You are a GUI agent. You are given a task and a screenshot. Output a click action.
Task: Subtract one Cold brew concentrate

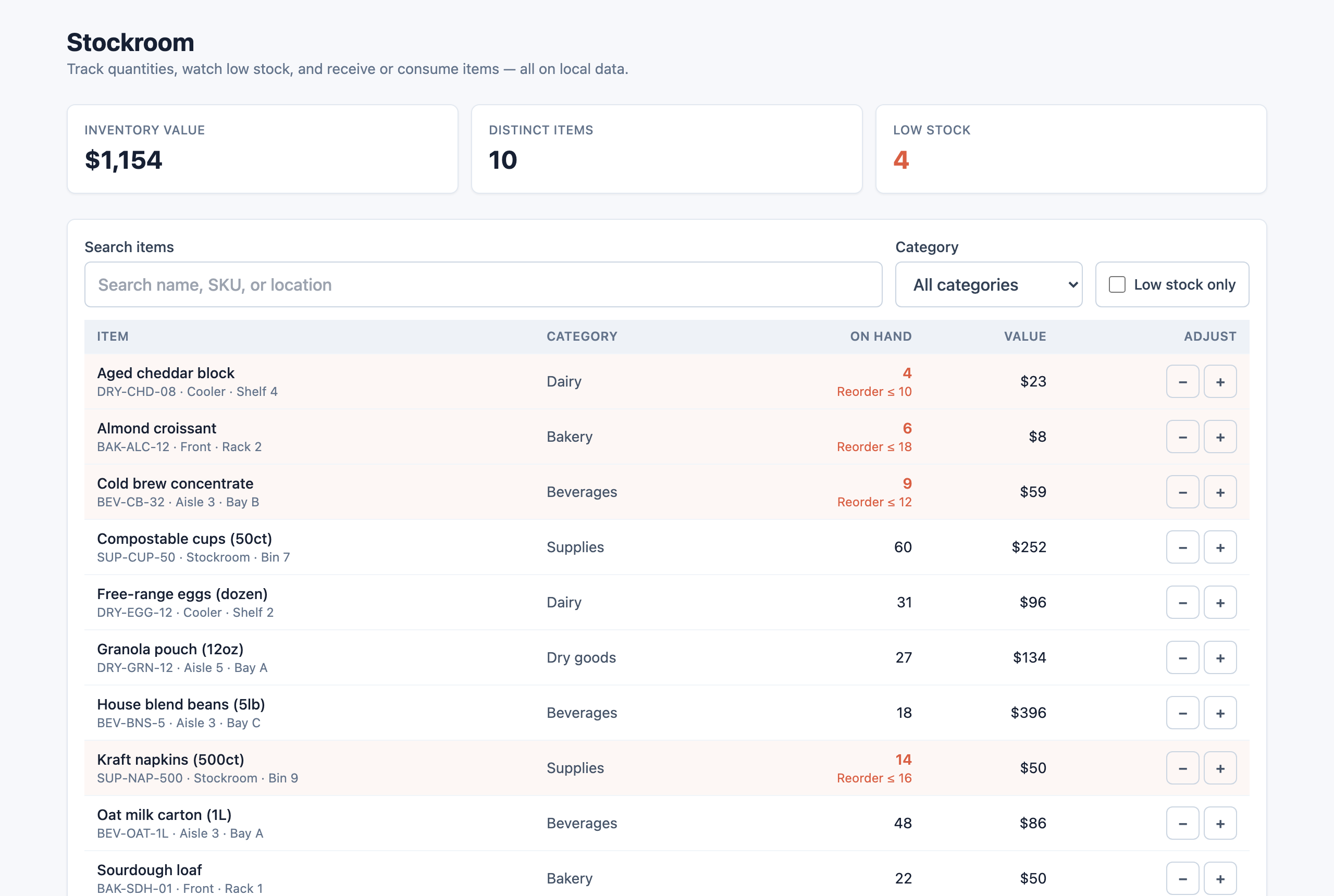click(1182, 492)
